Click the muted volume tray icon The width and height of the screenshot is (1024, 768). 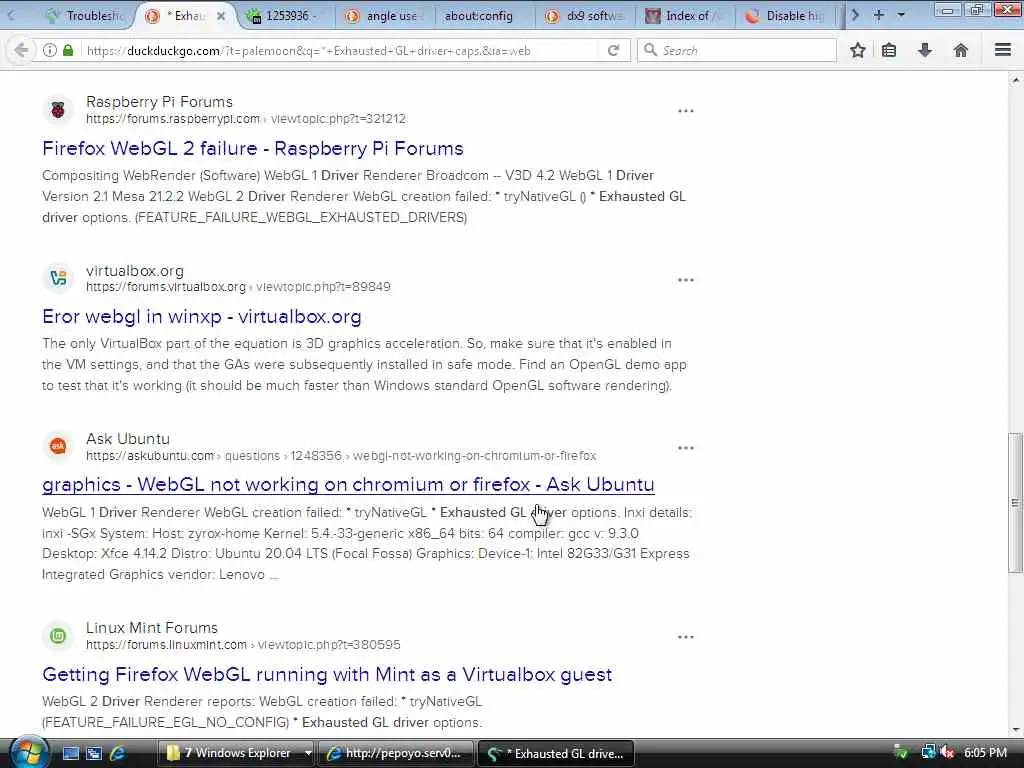[x=948, y=753]
